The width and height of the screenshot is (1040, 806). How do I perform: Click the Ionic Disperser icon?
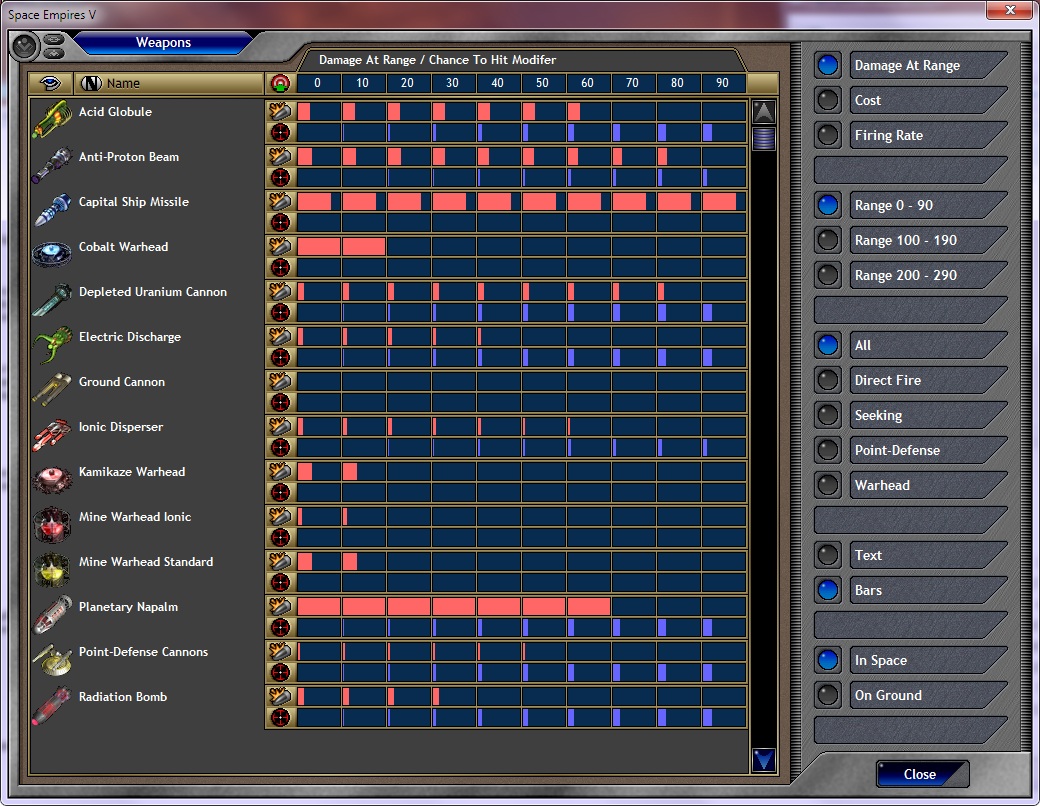52,436
